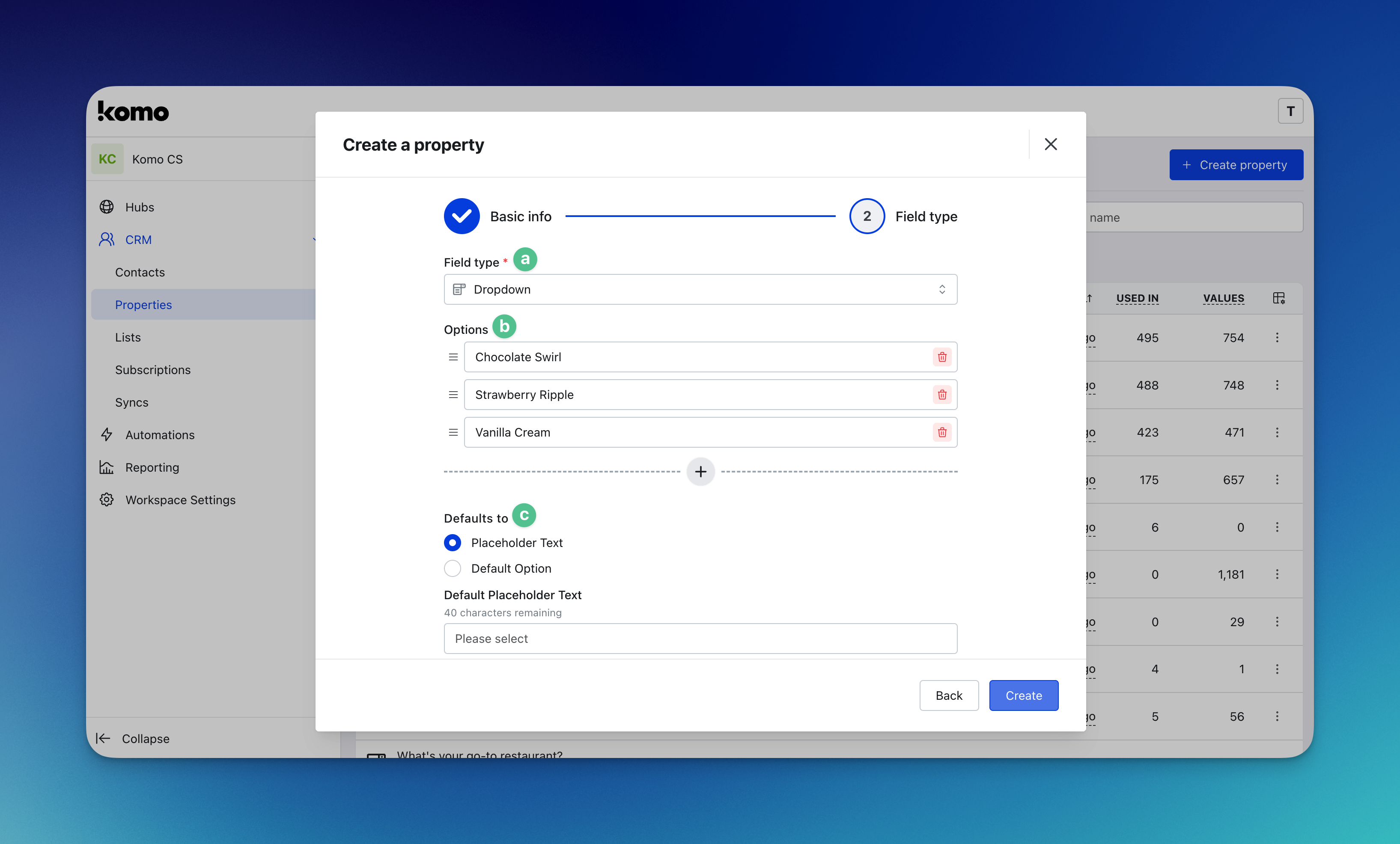Screen dimensions: 1400x844
Task: Go Back to previous step
Action: [948, 695]
